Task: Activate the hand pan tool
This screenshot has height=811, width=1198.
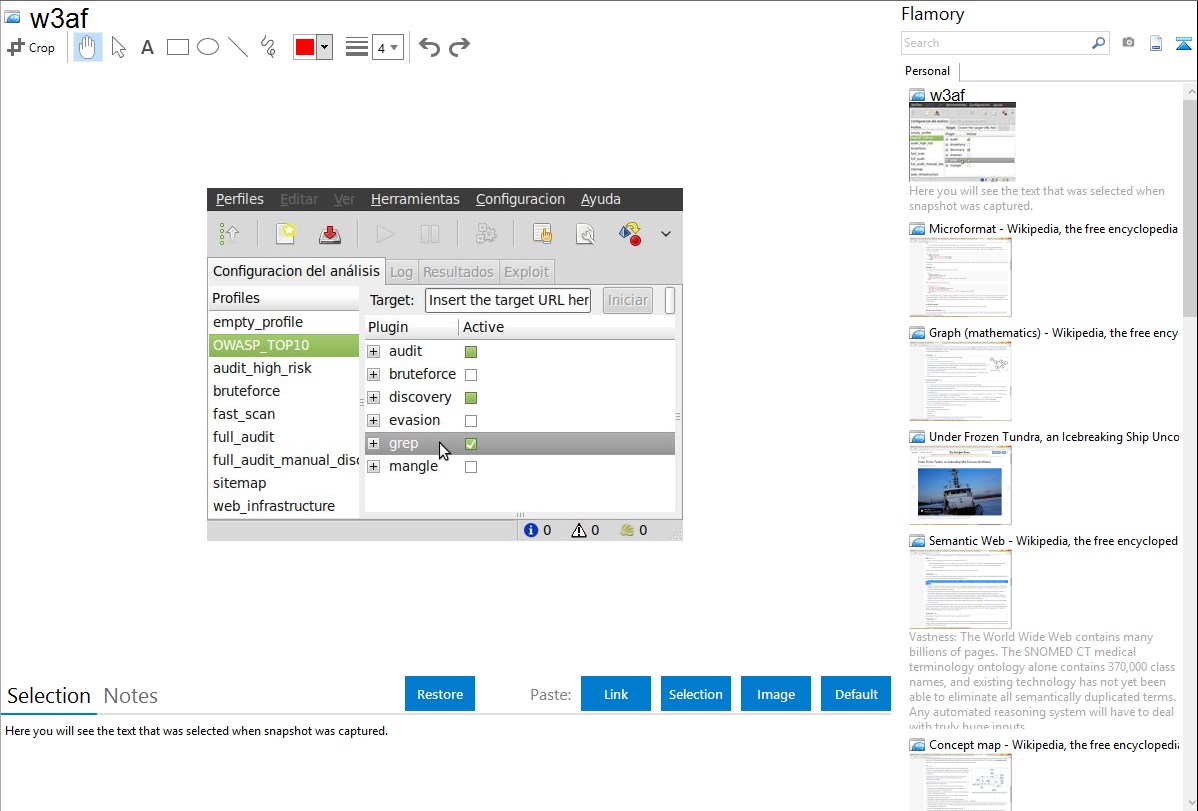Action: [x=87, y=47]
